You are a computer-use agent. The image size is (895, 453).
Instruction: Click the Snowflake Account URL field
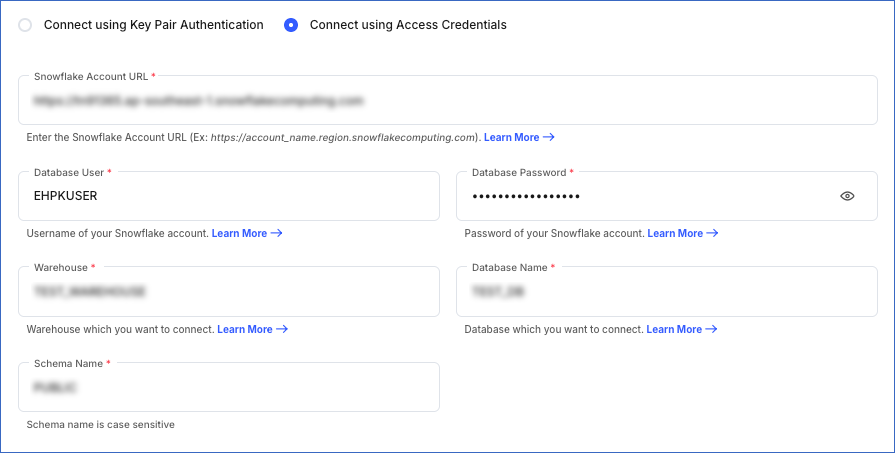[448, 100]
